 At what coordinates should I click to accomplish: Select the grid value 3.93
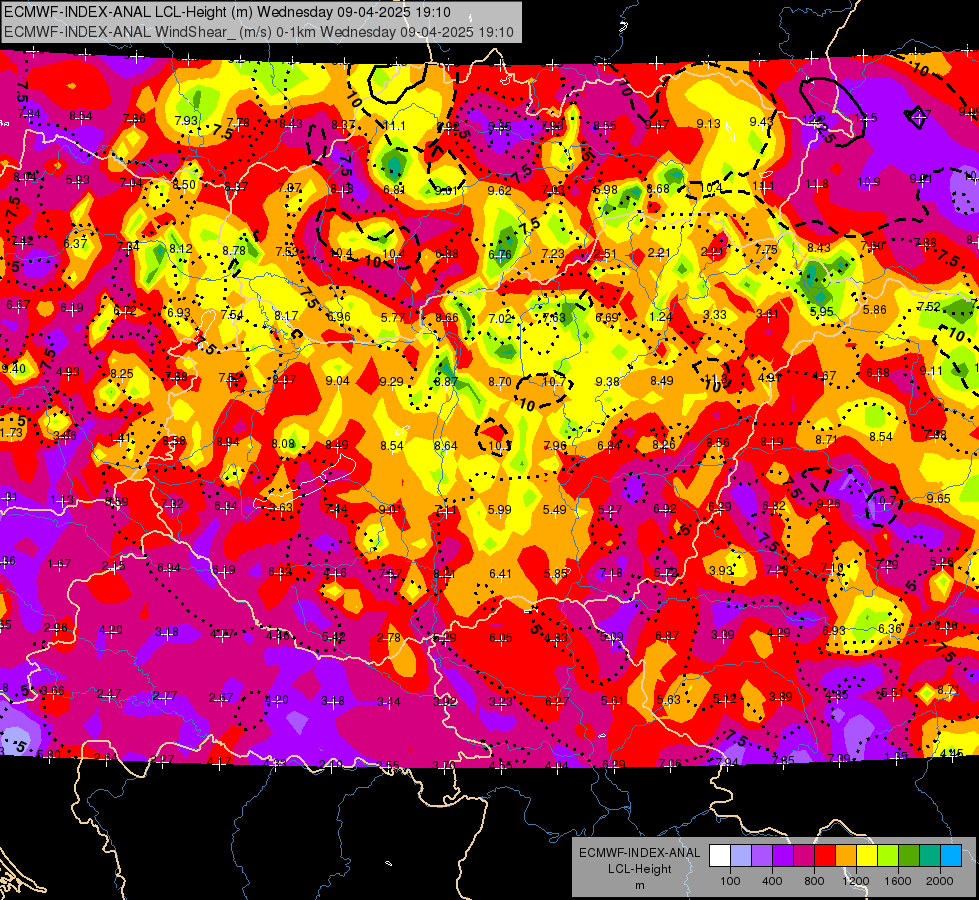[721, 570]
